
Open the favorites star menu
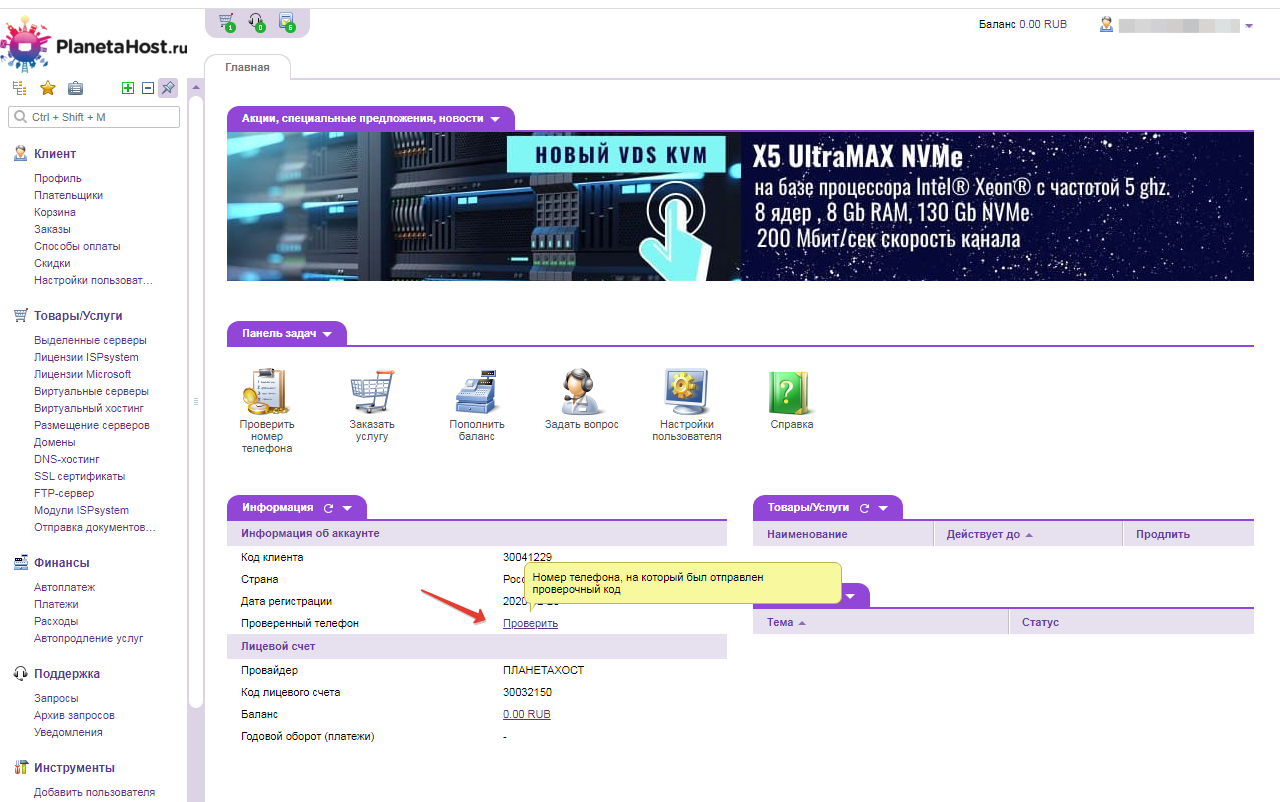47,88
